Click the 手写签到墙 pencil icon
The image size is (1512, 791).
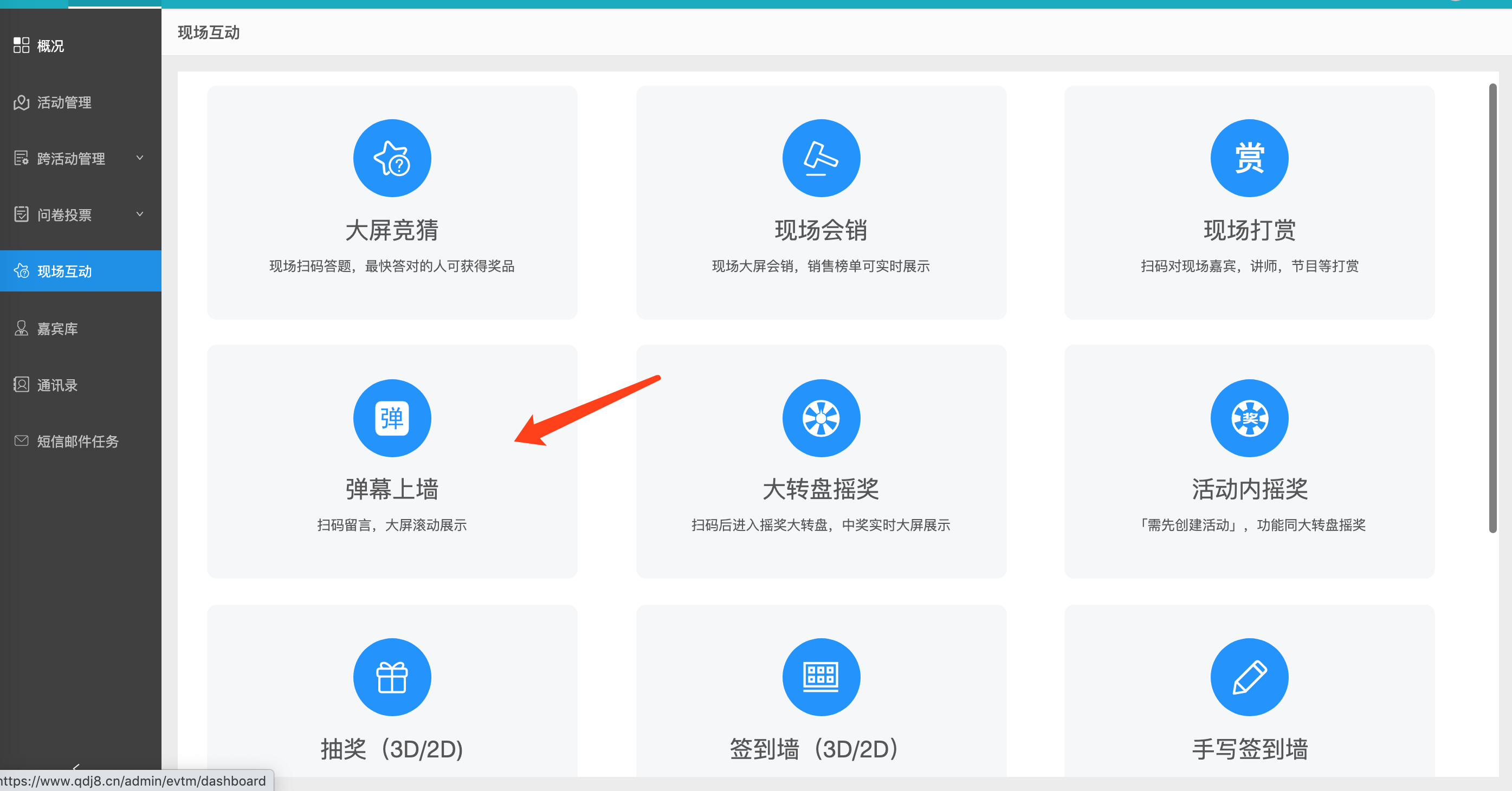point(1250,677)
